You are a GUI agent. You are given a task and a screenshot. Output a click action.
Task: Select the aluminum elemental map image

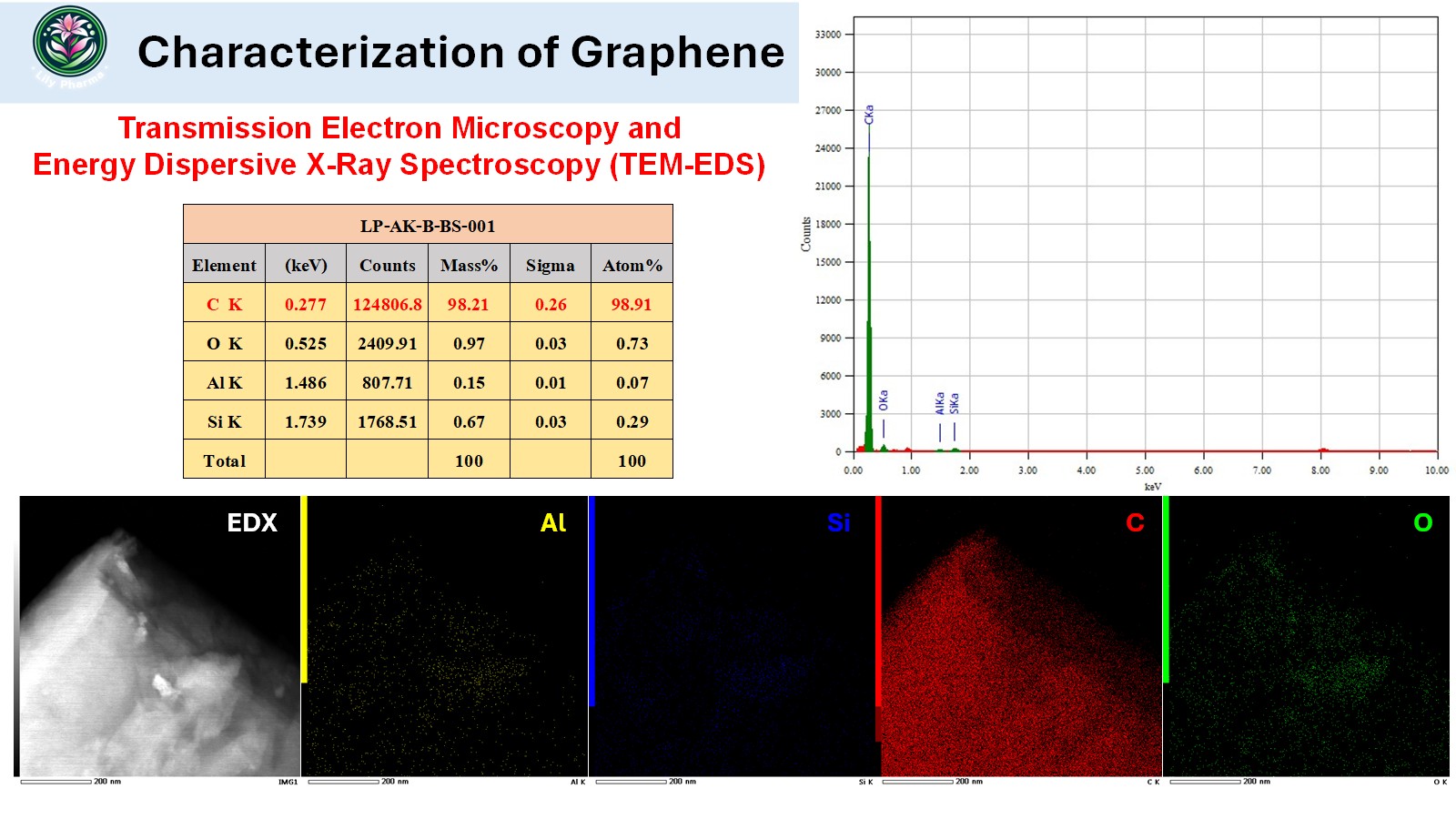pyautogui.click(x=446, y=637)
